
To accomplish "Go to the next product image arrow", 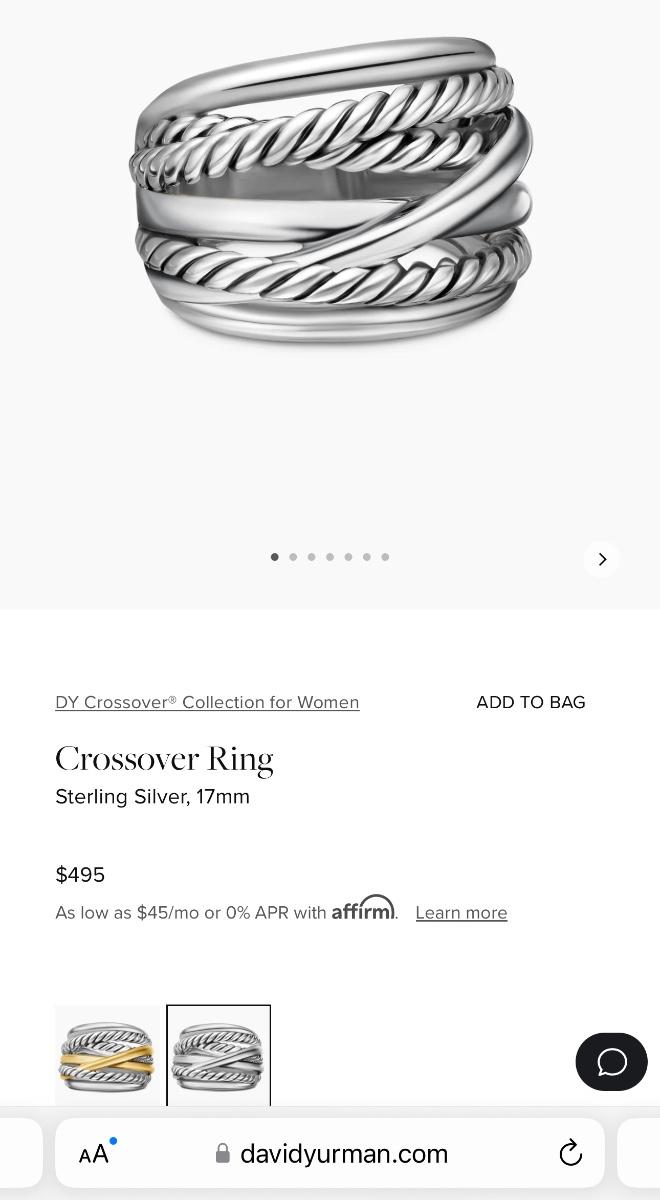I will (x=602, y=559).
